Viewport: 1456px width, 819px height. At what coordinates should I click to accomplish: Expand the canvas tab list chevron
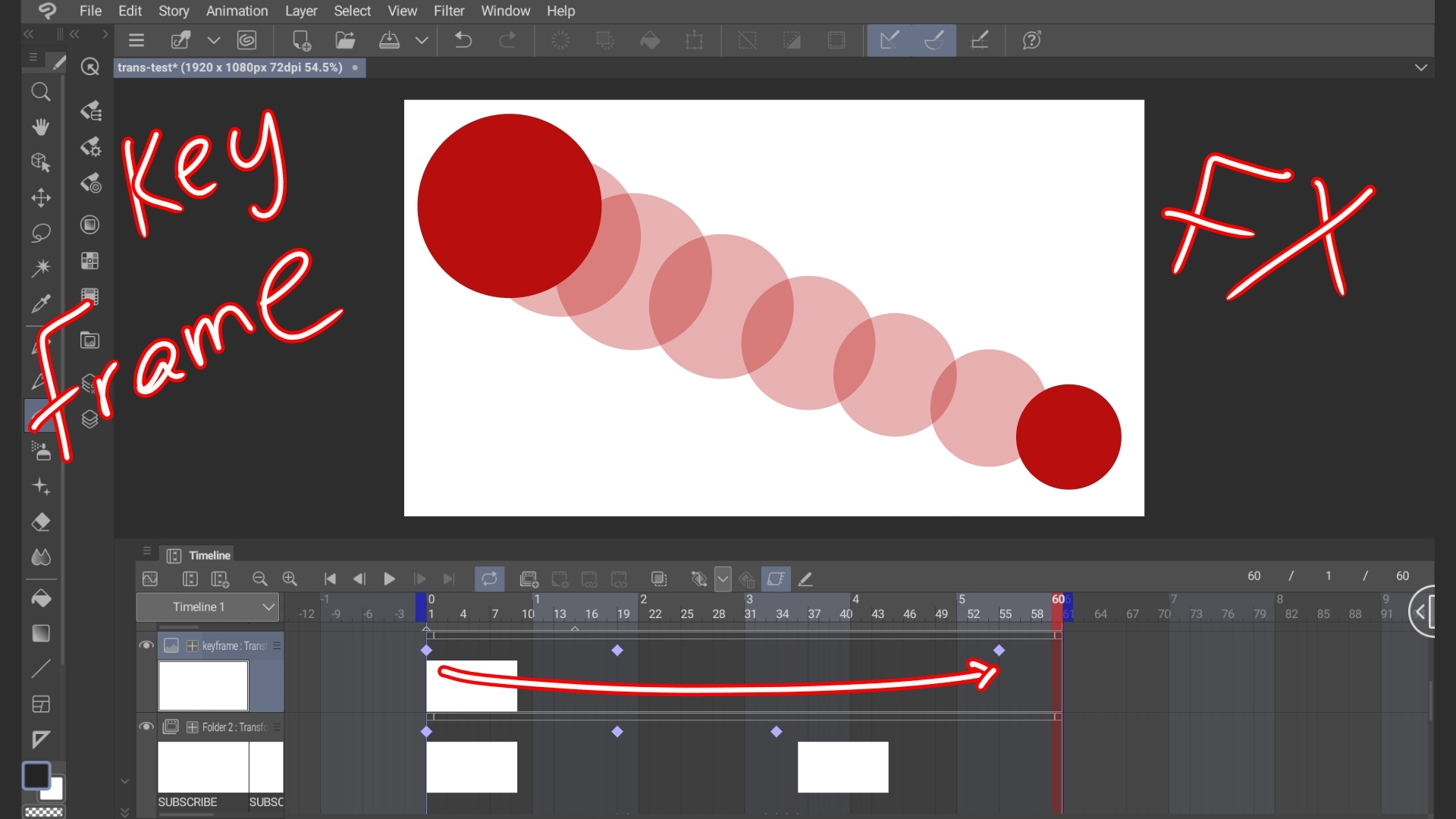coord(1421,67)
